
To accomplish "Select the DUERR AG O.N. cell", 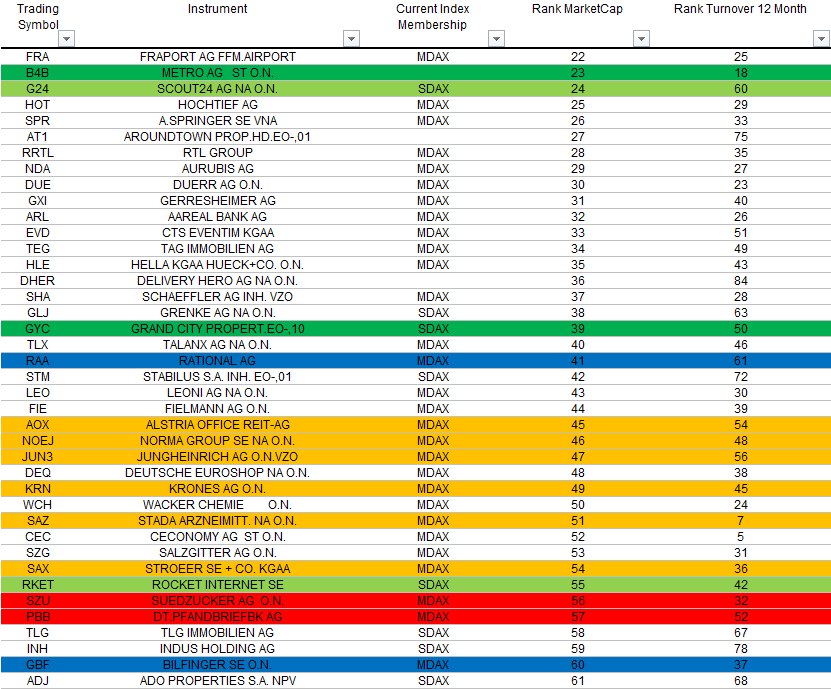I will [218, 184].
